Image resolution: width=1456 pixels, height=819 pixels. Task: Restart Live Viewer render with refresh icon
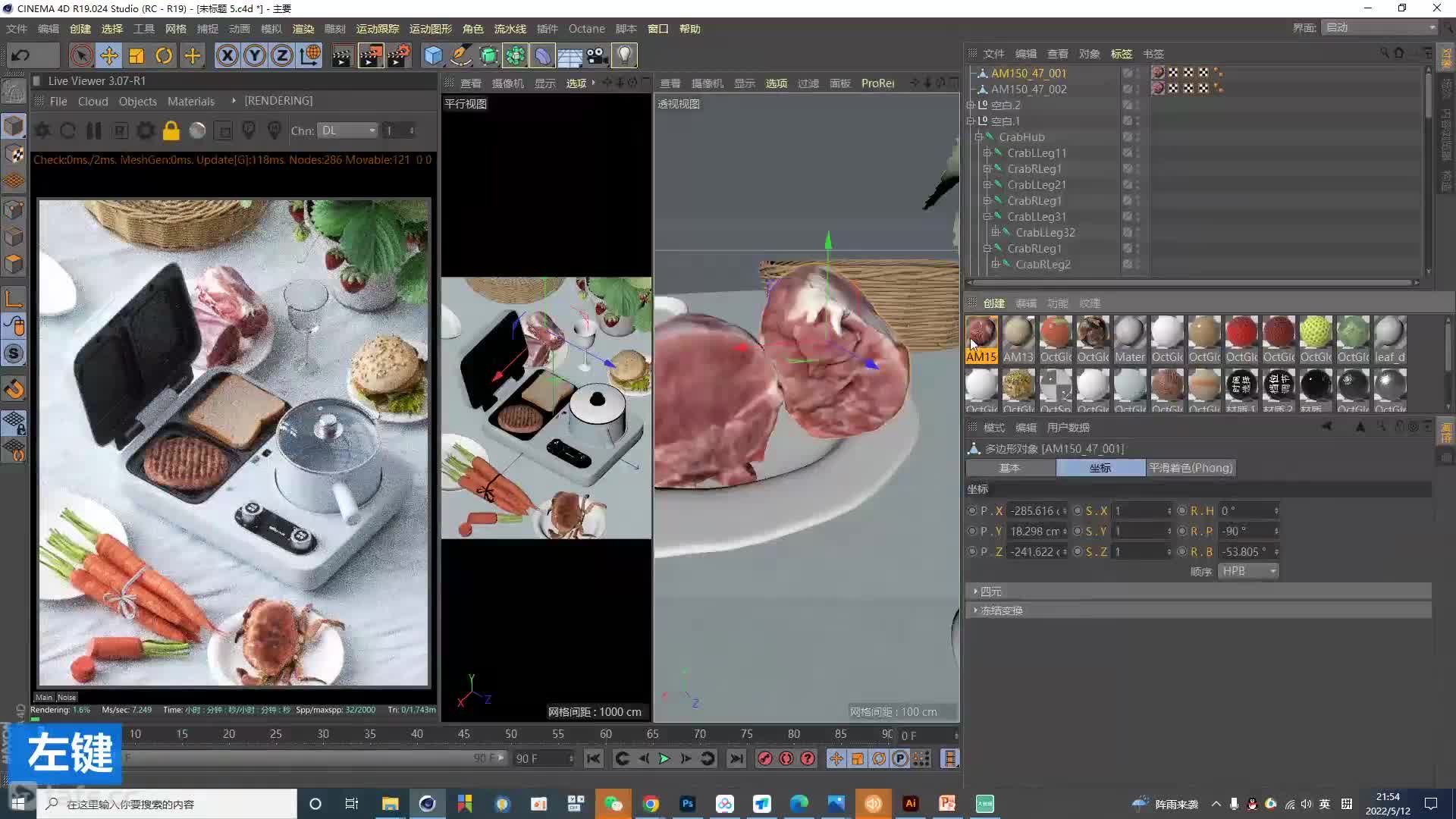coord(67,130)
